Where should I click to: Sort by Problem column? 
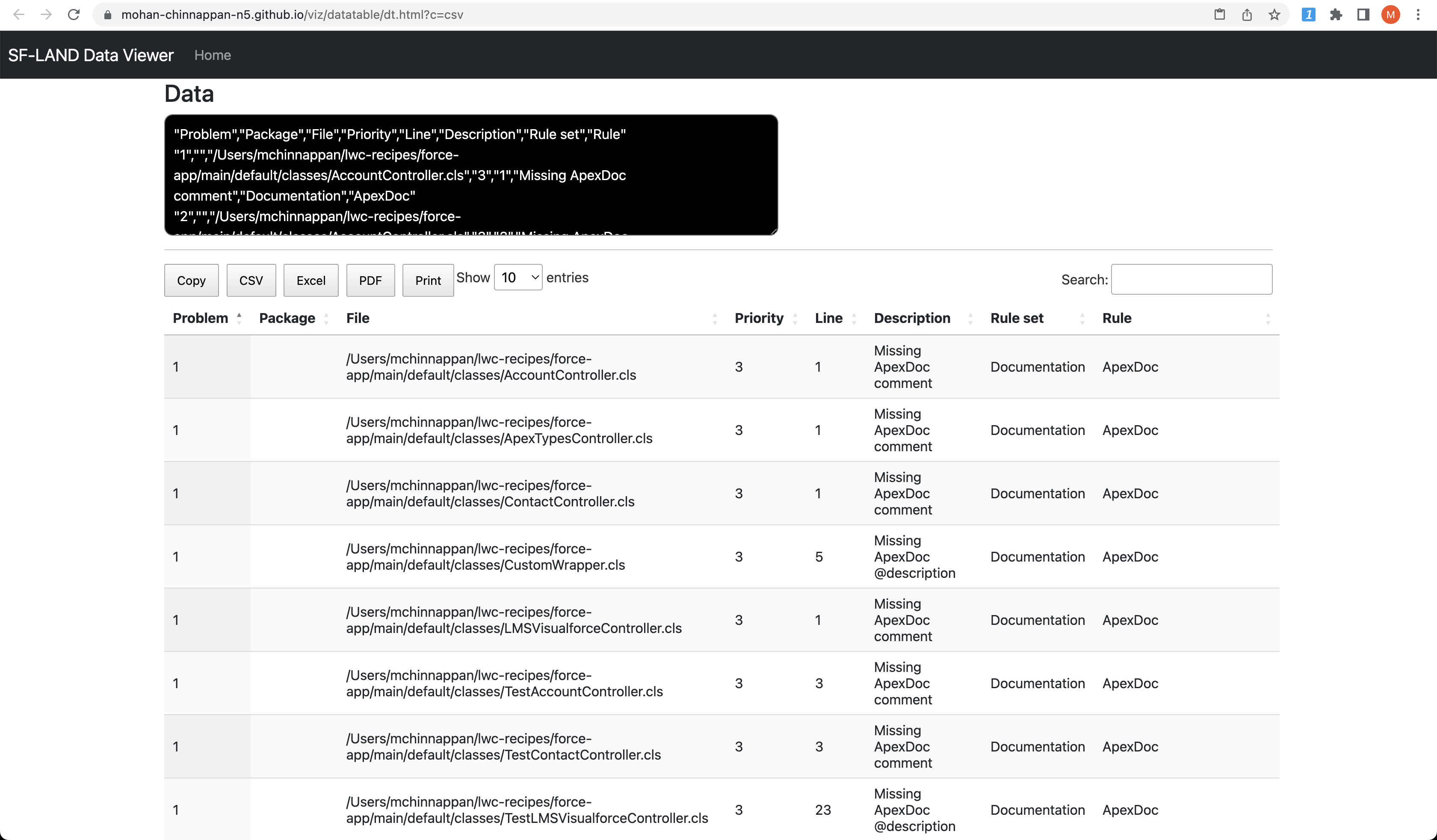[207, 318]
